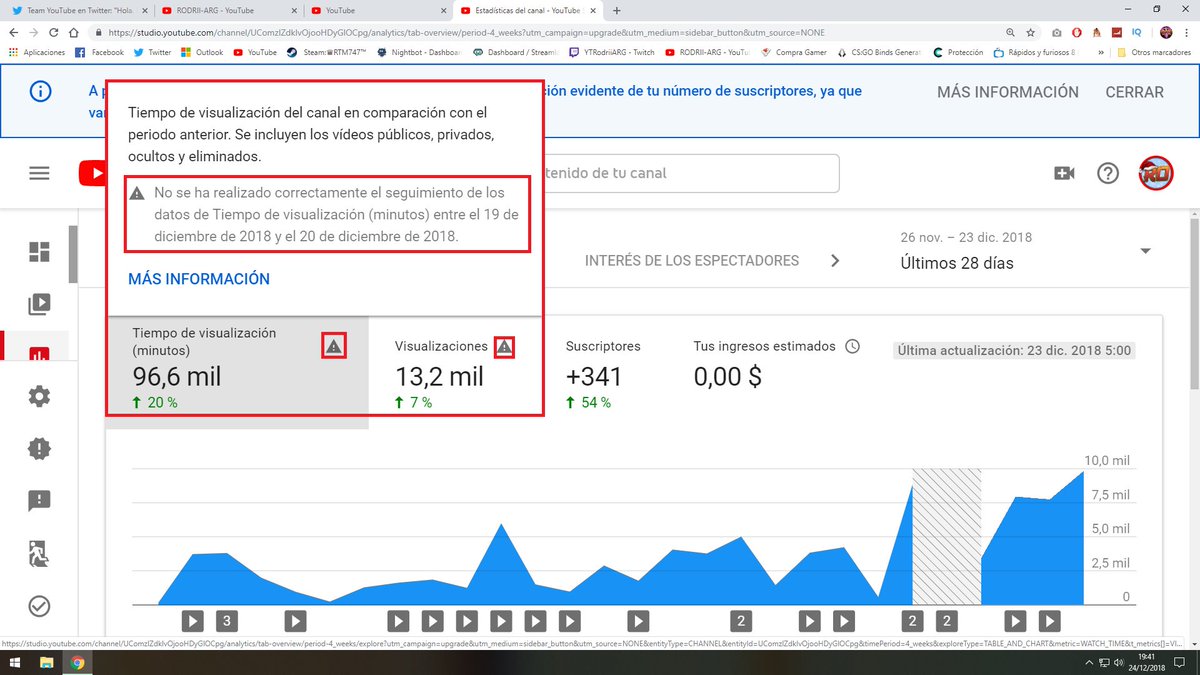Click the checkmark circle sidebar icon

[x=39, y=606]
